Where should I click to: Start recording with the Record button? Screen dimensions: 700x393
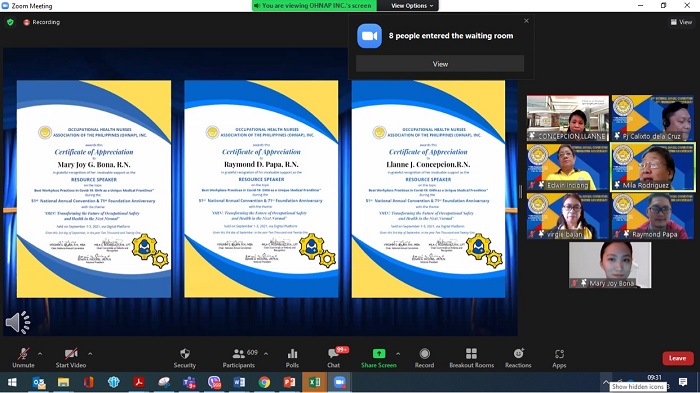(x=424, y=358)
